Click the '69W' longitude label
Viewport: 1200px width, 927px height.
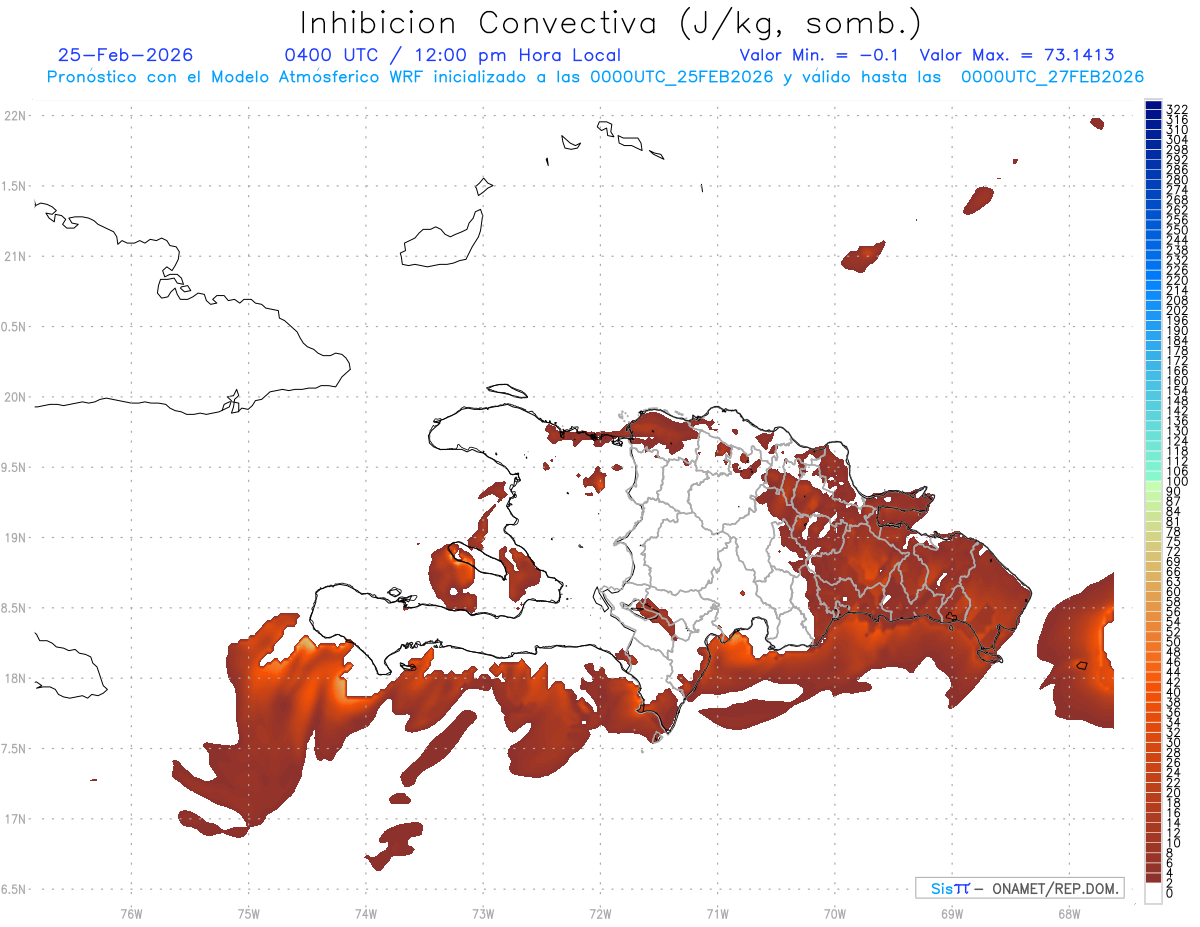(x=952, y=913)
